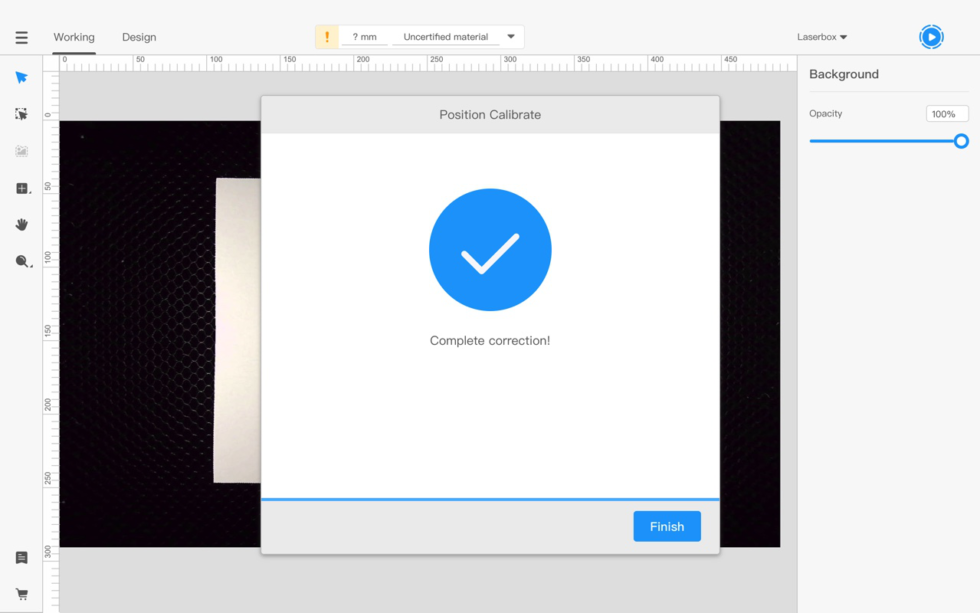Image resolution: width=980 pixels, height=613 pixels.
Task: Click the Opacity slider handle
Action: point(961,141)
